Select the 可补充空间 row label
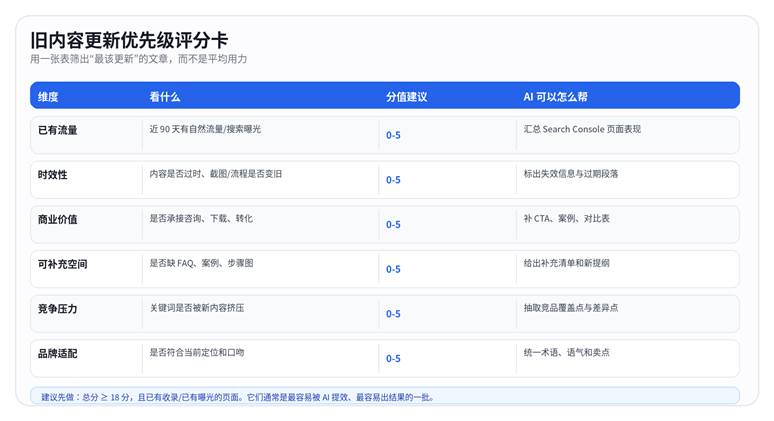This screenshot has width=774, height=421. click(63, 264)
